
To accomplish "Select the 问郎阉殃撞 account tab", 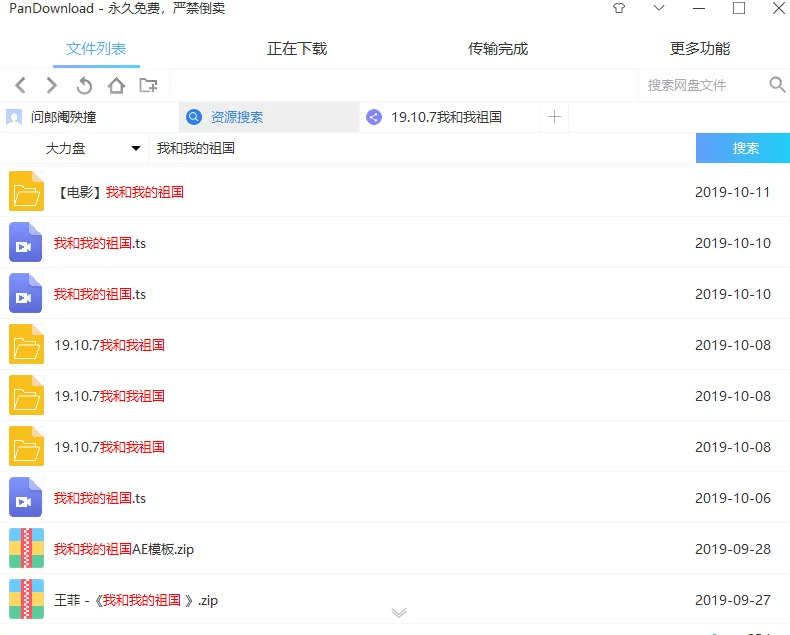I will 90,117.
